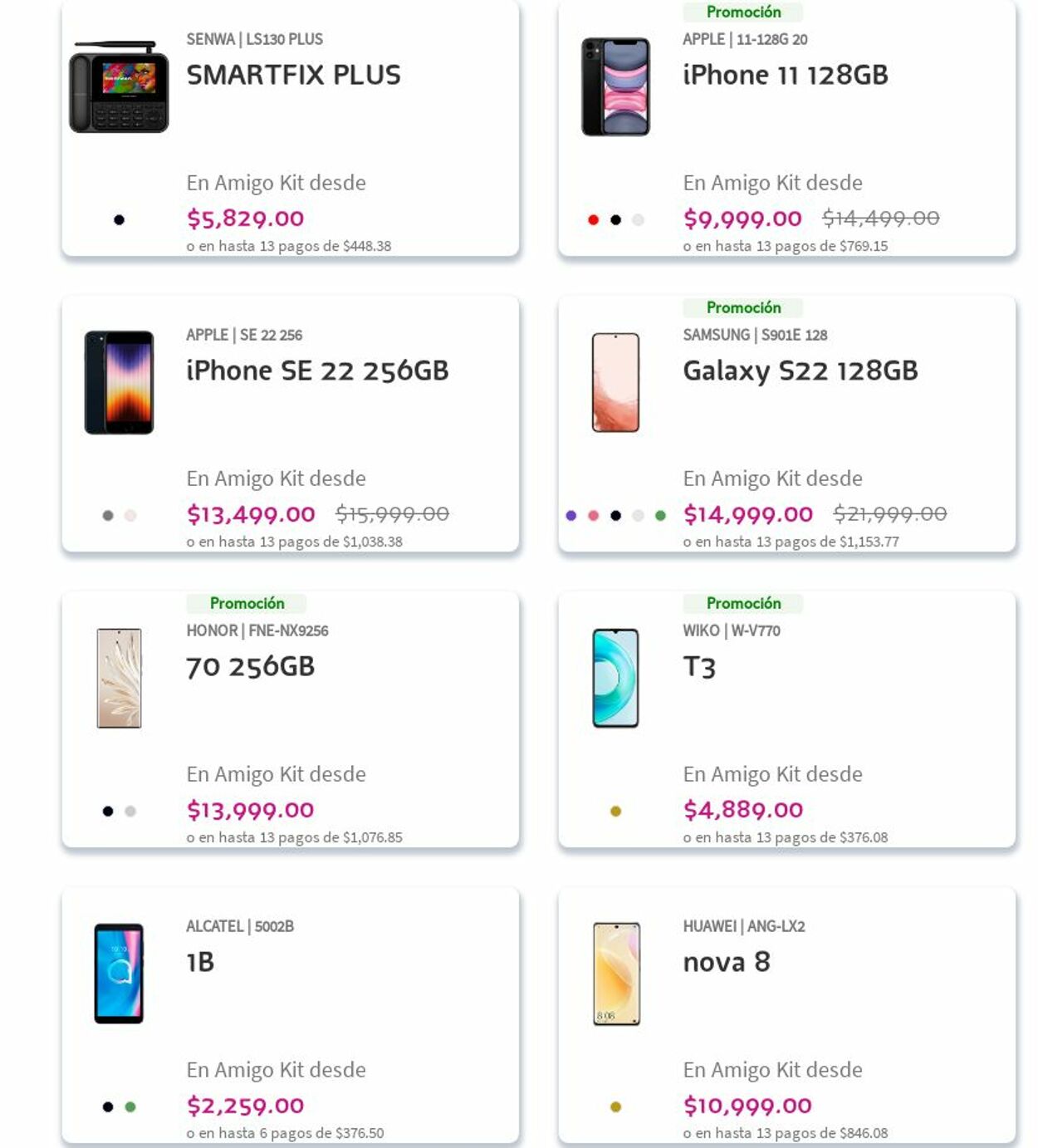Select the green color for Galaxy S22
Image resolution: width=1038 pixels, height=1148 pixels.
click(660, 516)
